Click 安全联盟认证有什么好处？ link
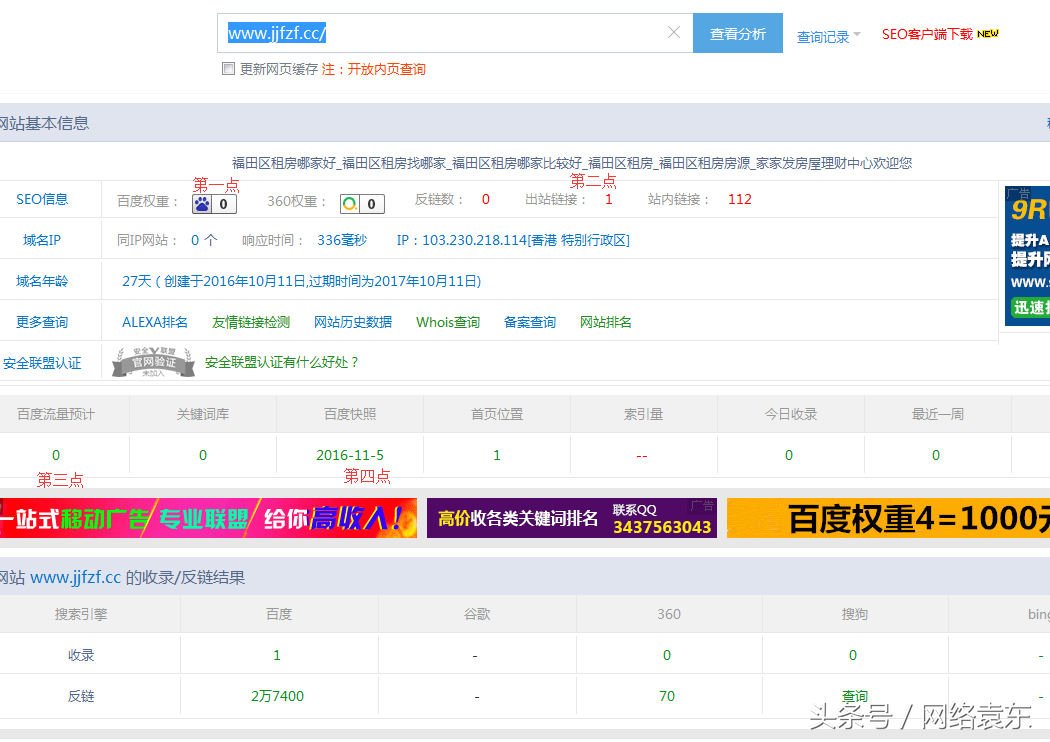1050x742 pixels. pos(282,362)
